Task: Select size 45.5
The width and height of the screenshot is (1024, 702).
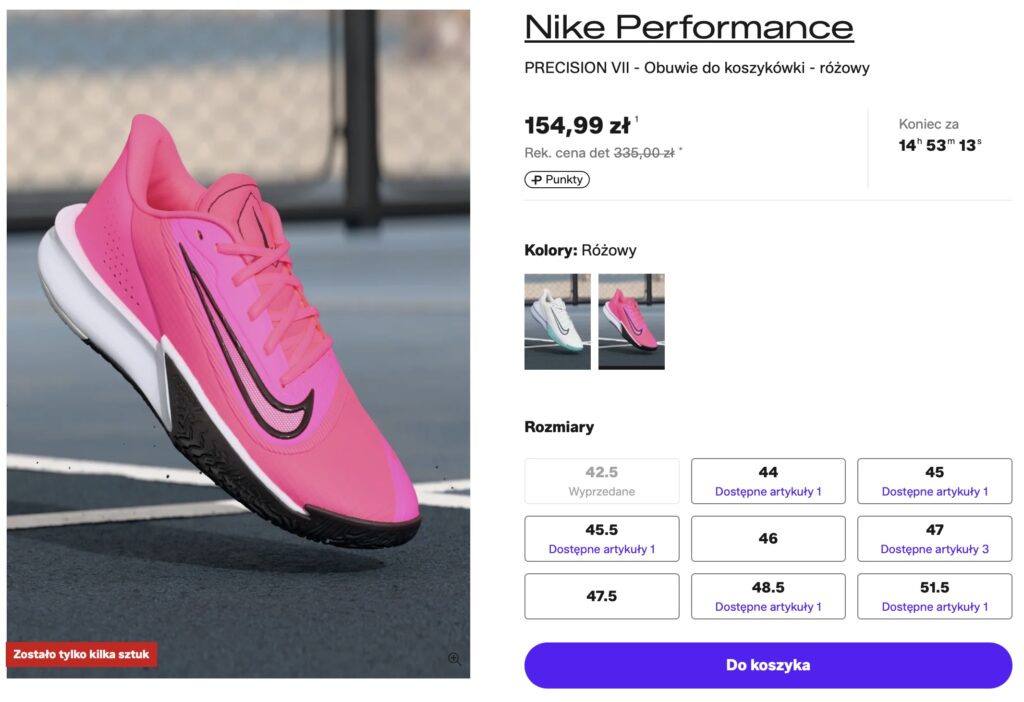Action: click(x=602, y=539)
